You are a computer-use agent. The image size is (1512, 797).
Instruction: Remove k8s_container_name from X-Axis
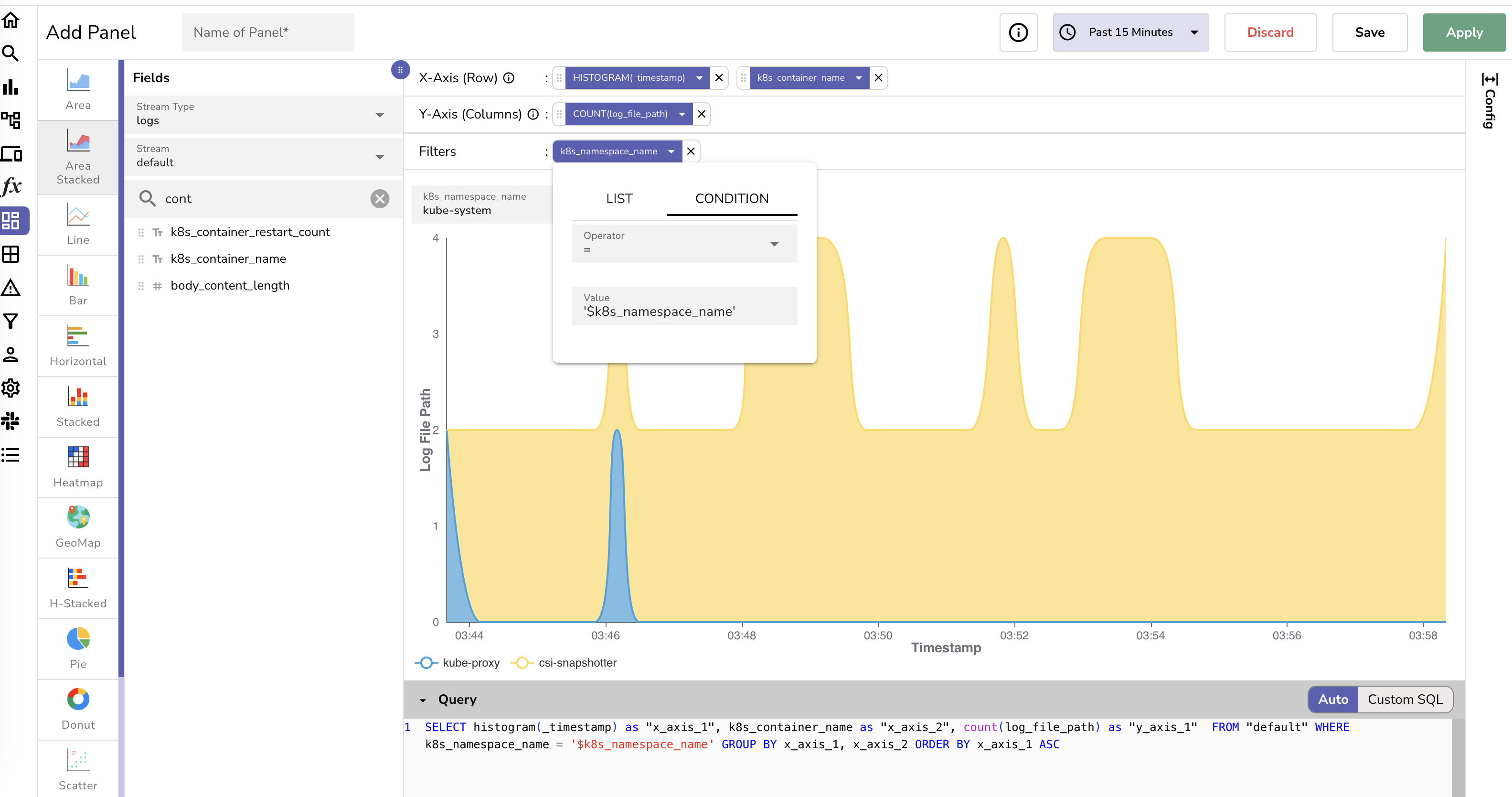click(878, 77)
